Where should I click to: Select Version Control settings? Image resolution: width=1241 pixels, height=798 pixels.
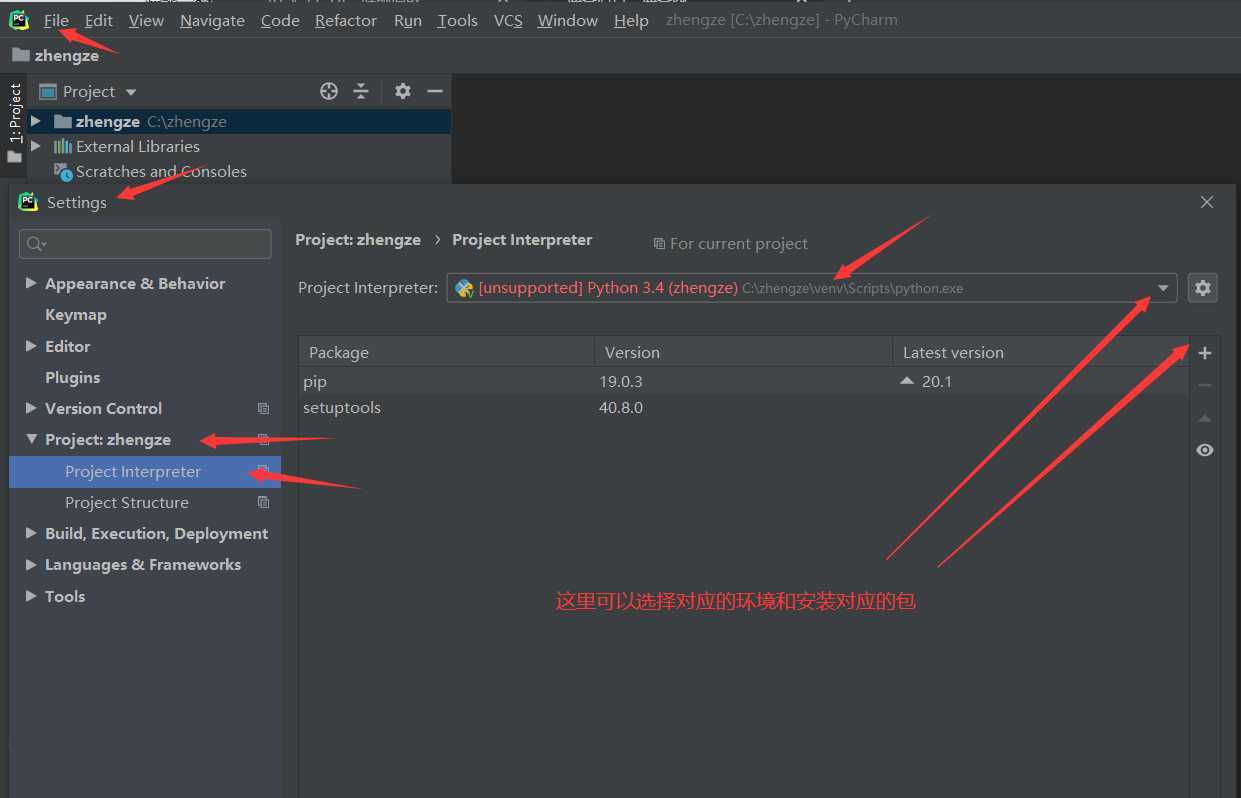104,408
